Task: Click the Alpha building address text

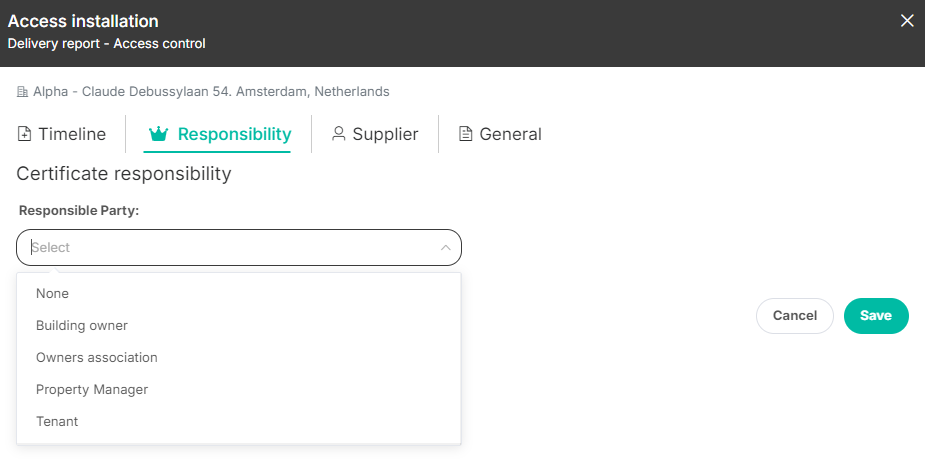Action: point(211,91)
